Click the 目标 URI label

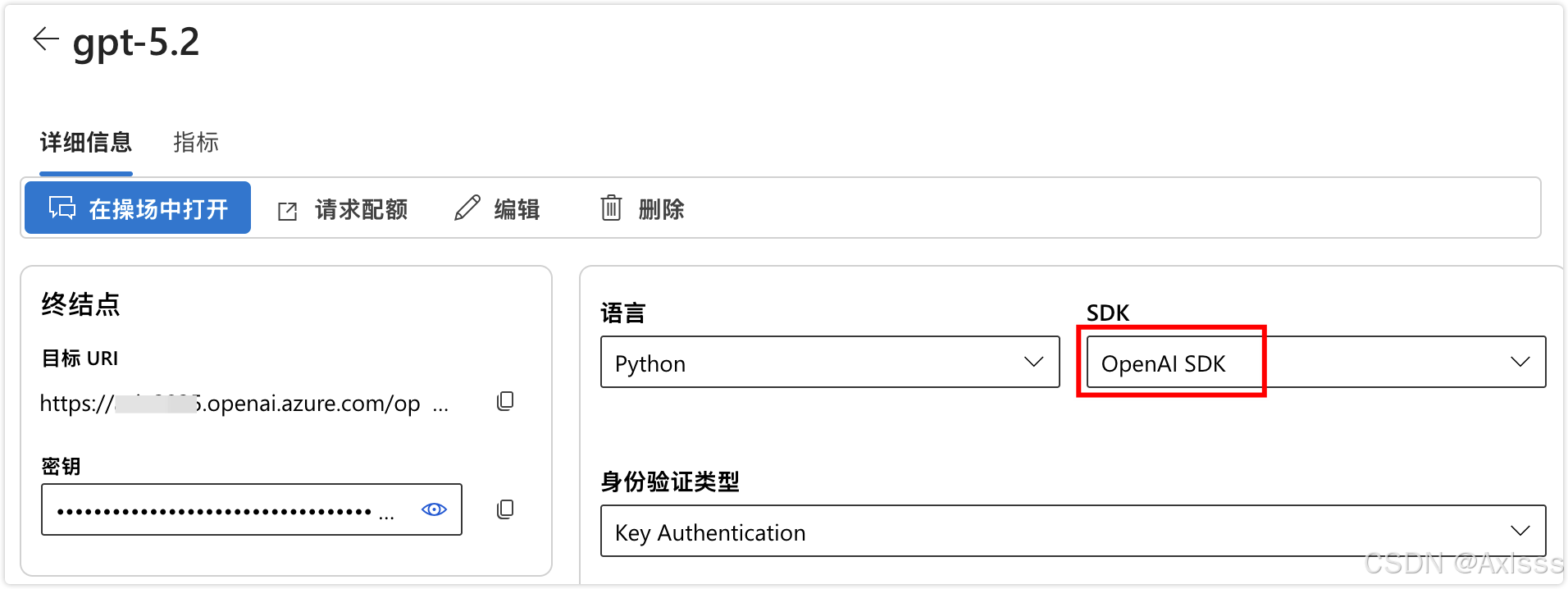coord(80,358)
